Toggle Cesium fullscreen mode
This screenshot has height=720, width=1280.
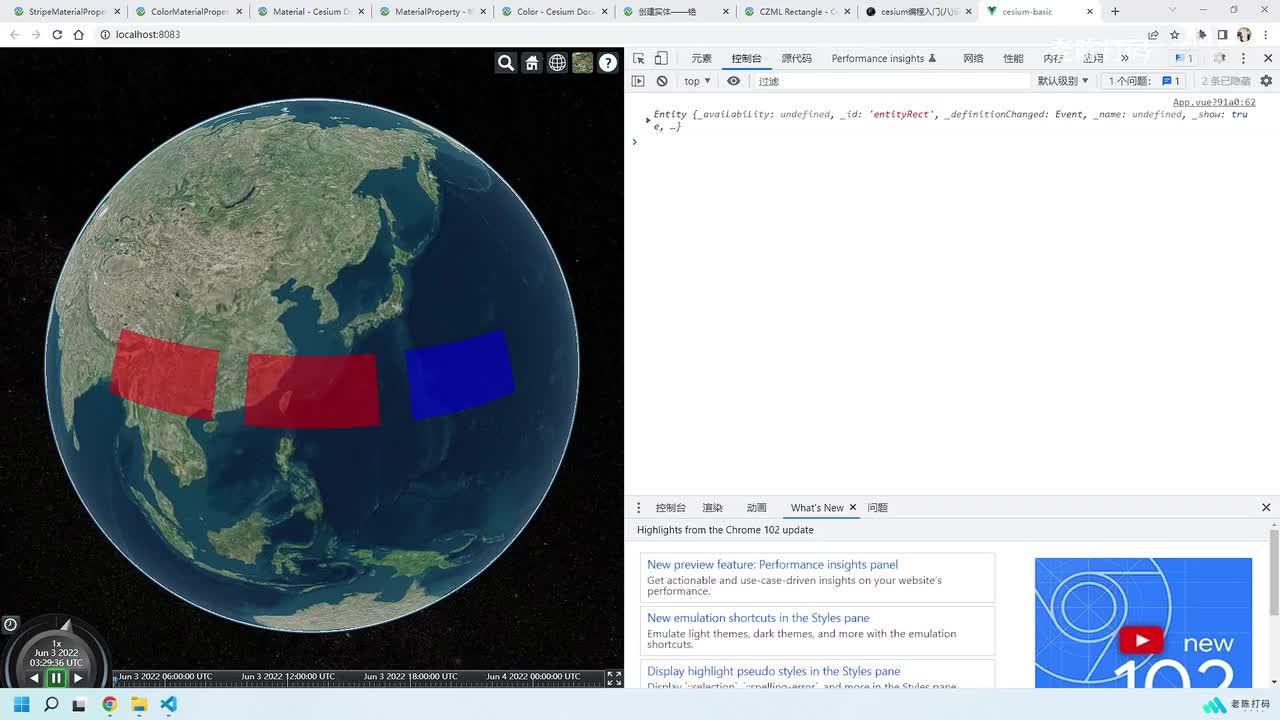coord(614,678)
